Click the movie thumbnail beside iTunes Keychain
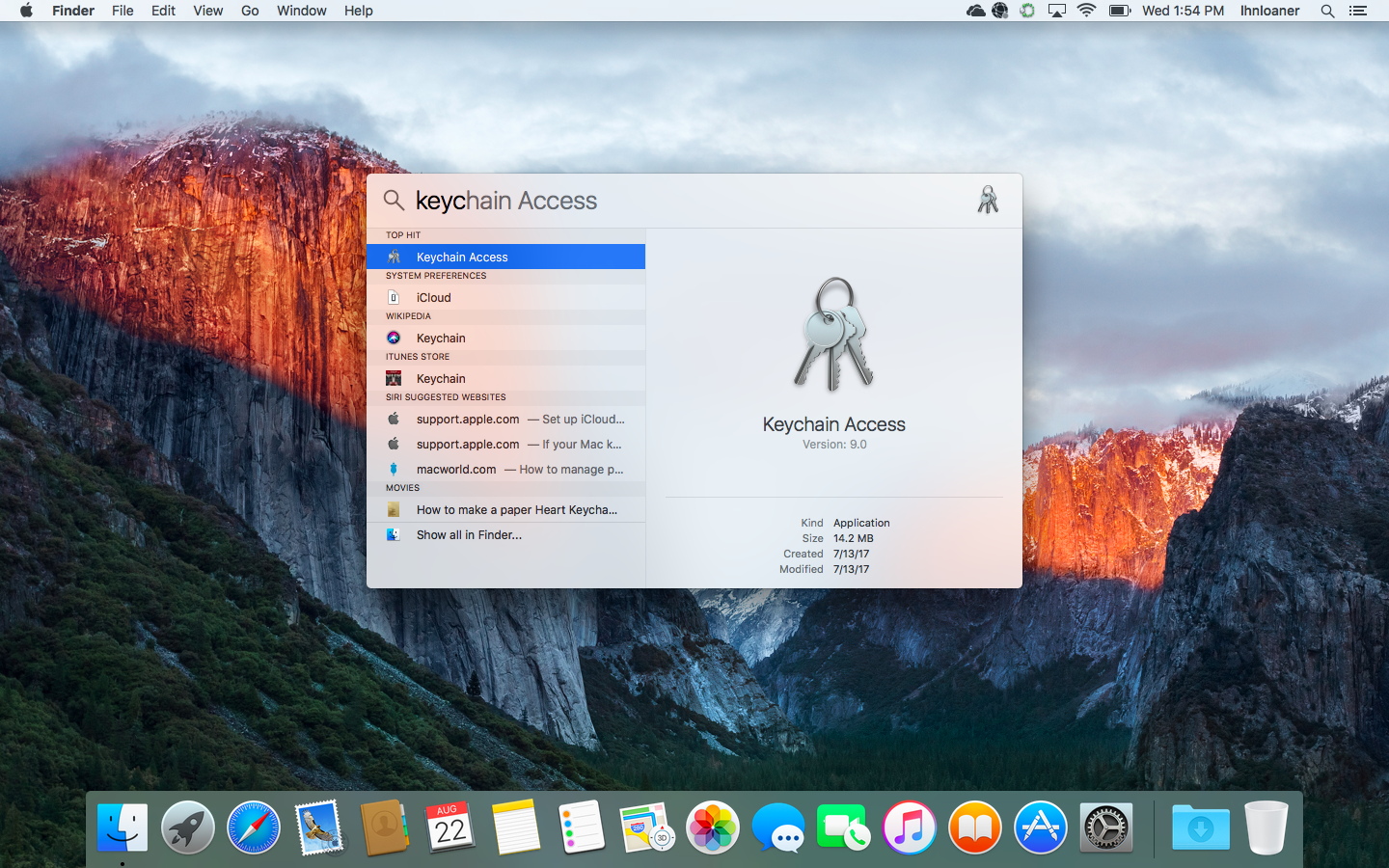Image resolution: width=1389 pixels, height=868 pixels. pyautogui.click(x=394, y=378)
